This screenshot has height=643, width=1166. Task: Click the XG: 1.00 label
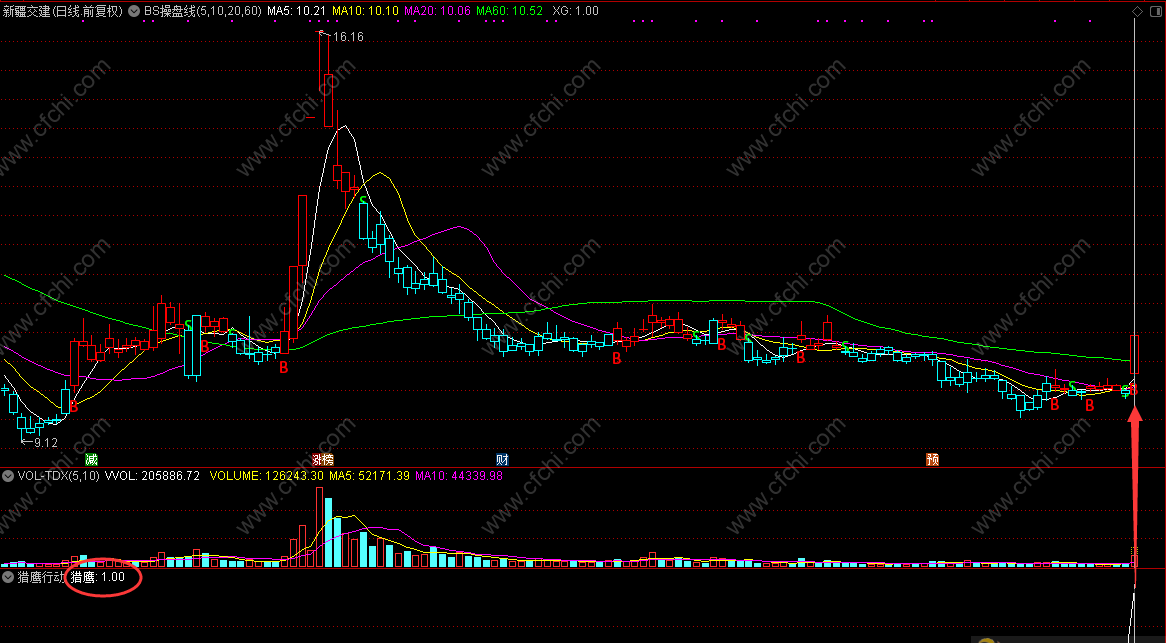576,11
